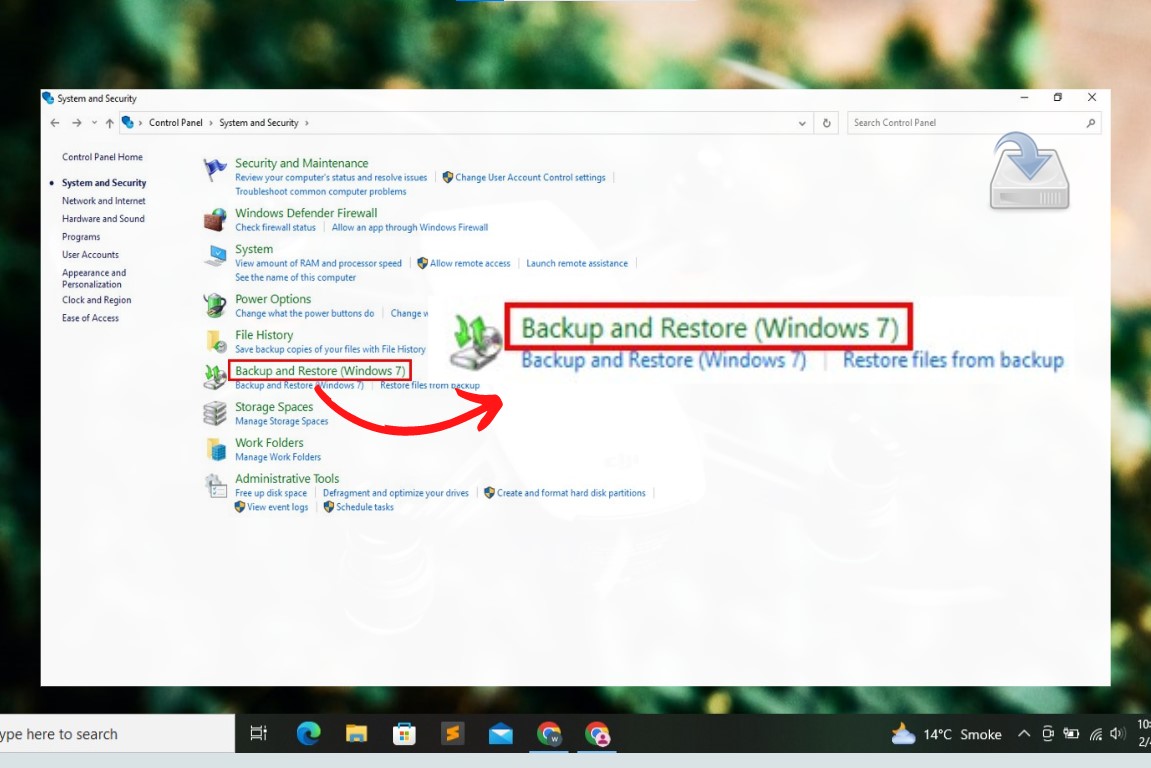Open Windows Defender Firewall heading
The height and width of the screenshot is (768, 1151).
tap(306, 213)
